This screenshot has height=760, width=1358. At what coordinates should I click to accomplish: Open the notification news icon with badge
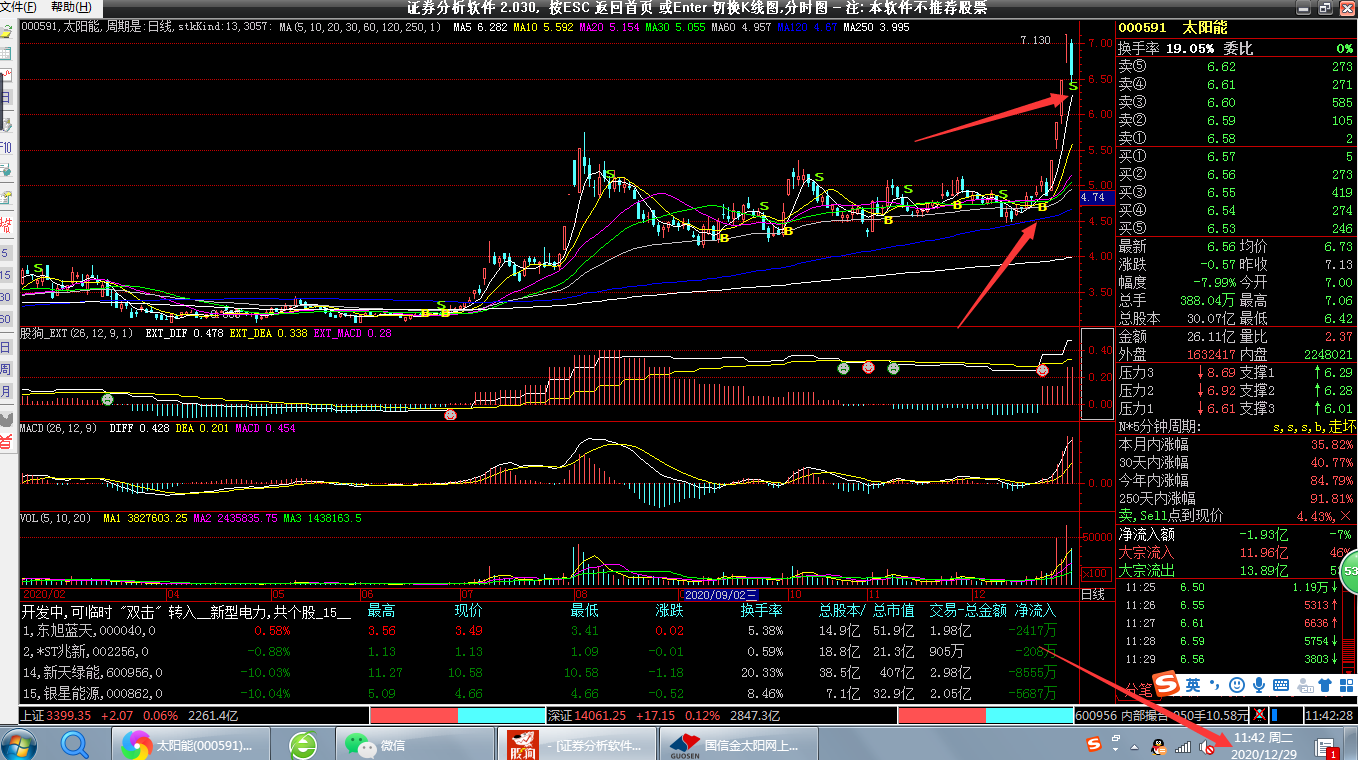pyautogui.click(x=1326, y=746)
